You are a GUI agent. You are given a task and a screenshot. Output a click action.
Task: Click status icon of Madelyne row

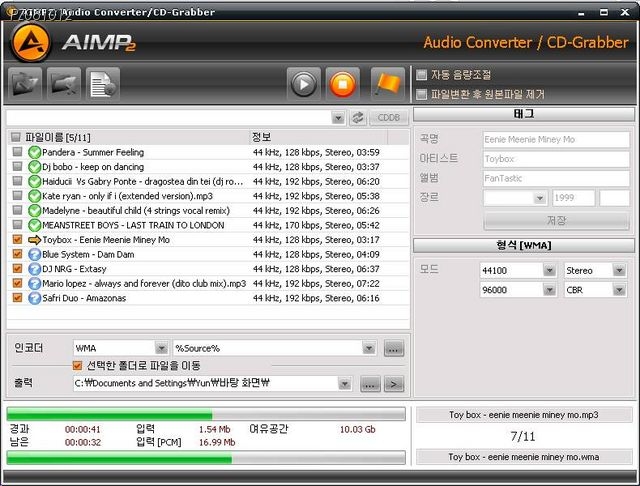[34, 211]
